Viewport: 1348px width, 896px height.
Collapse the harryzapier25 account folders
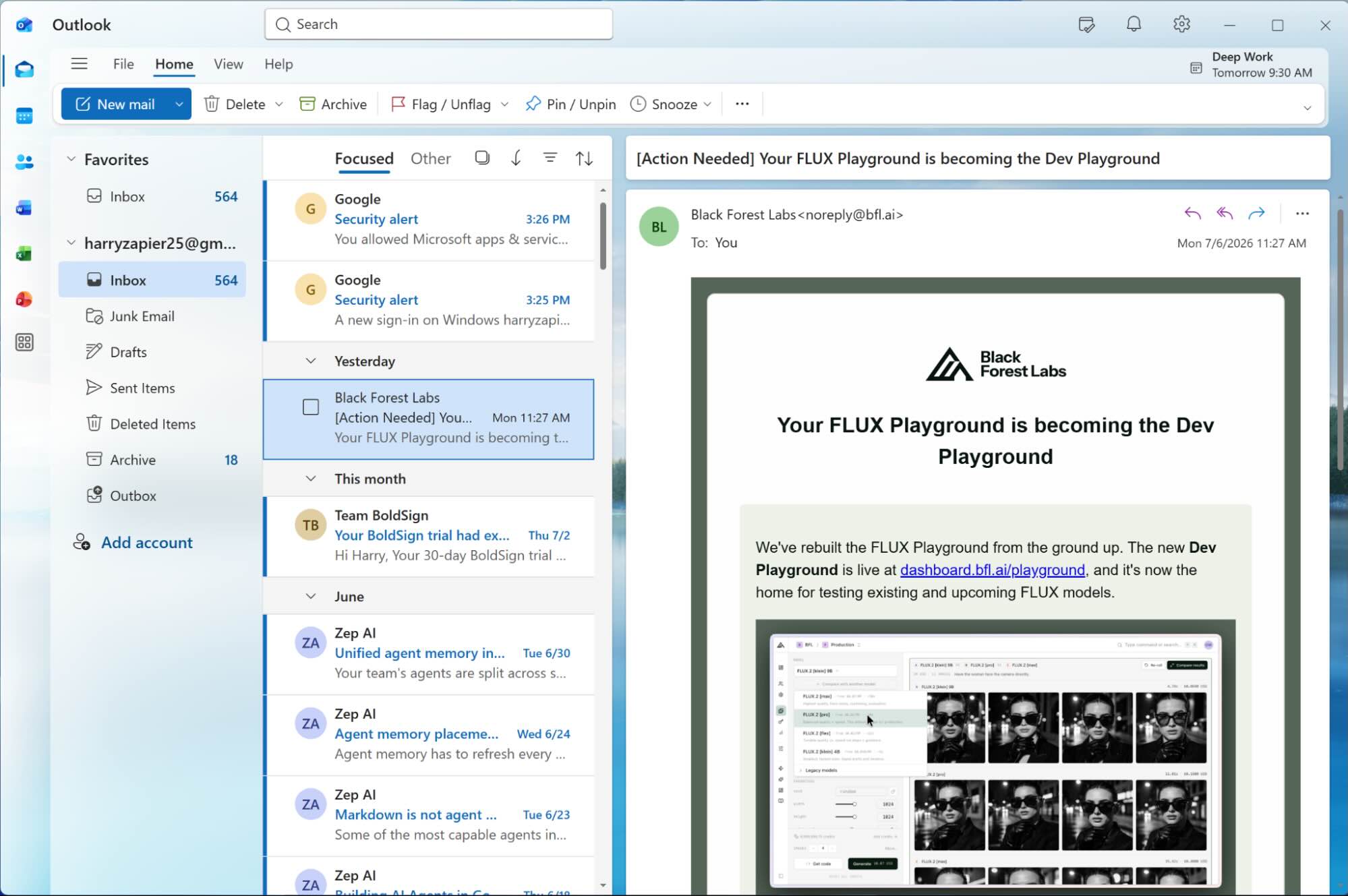(71, 243)
